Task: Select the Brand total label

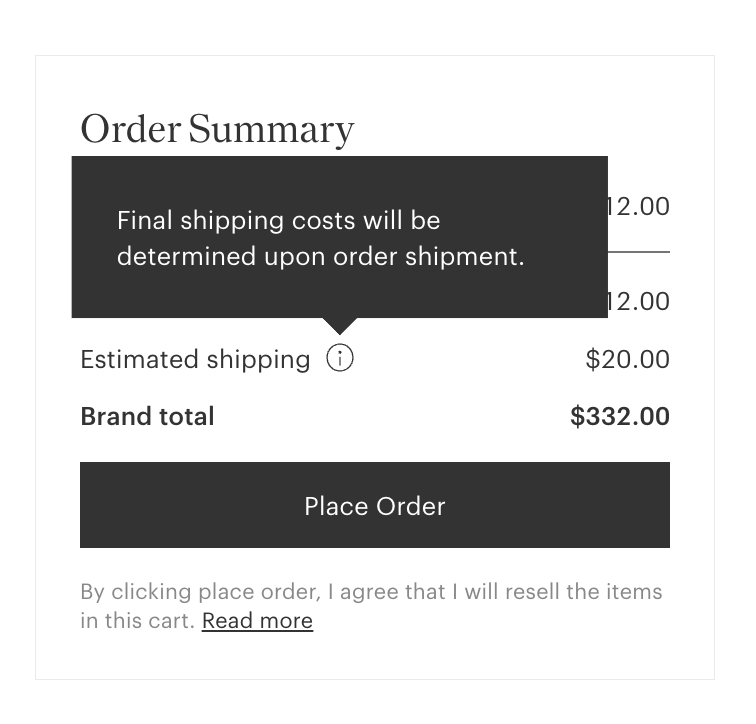Action: click(147, 417)
